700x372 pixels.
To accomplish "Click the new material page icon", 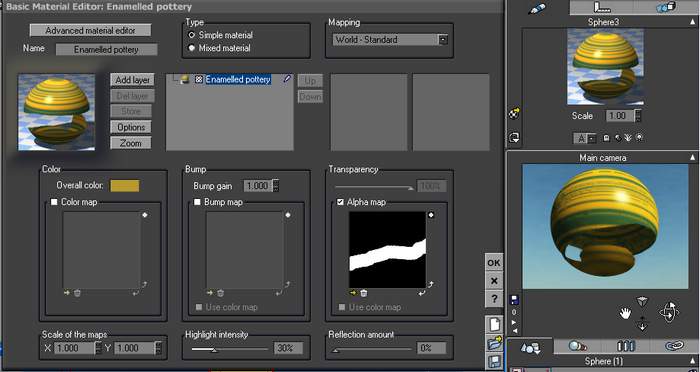I will point(494,325).
